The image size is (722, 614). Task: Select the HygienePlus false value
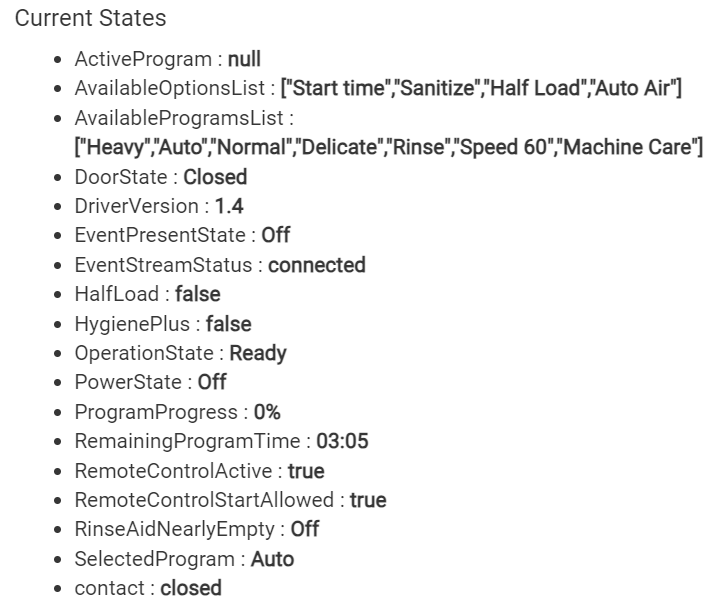pos(228,324)
